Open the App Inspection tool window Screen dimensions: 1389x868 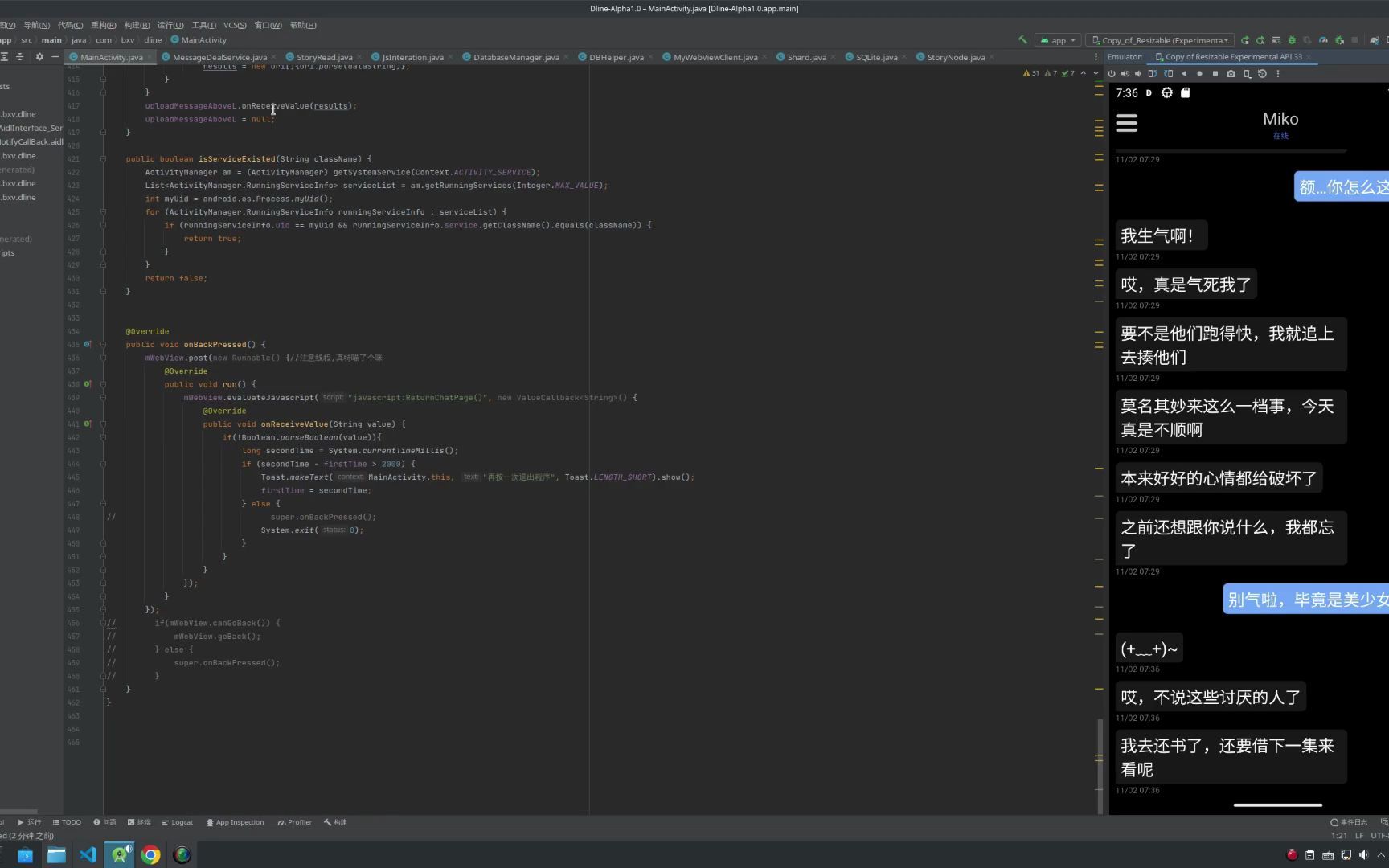coord(235,822)
